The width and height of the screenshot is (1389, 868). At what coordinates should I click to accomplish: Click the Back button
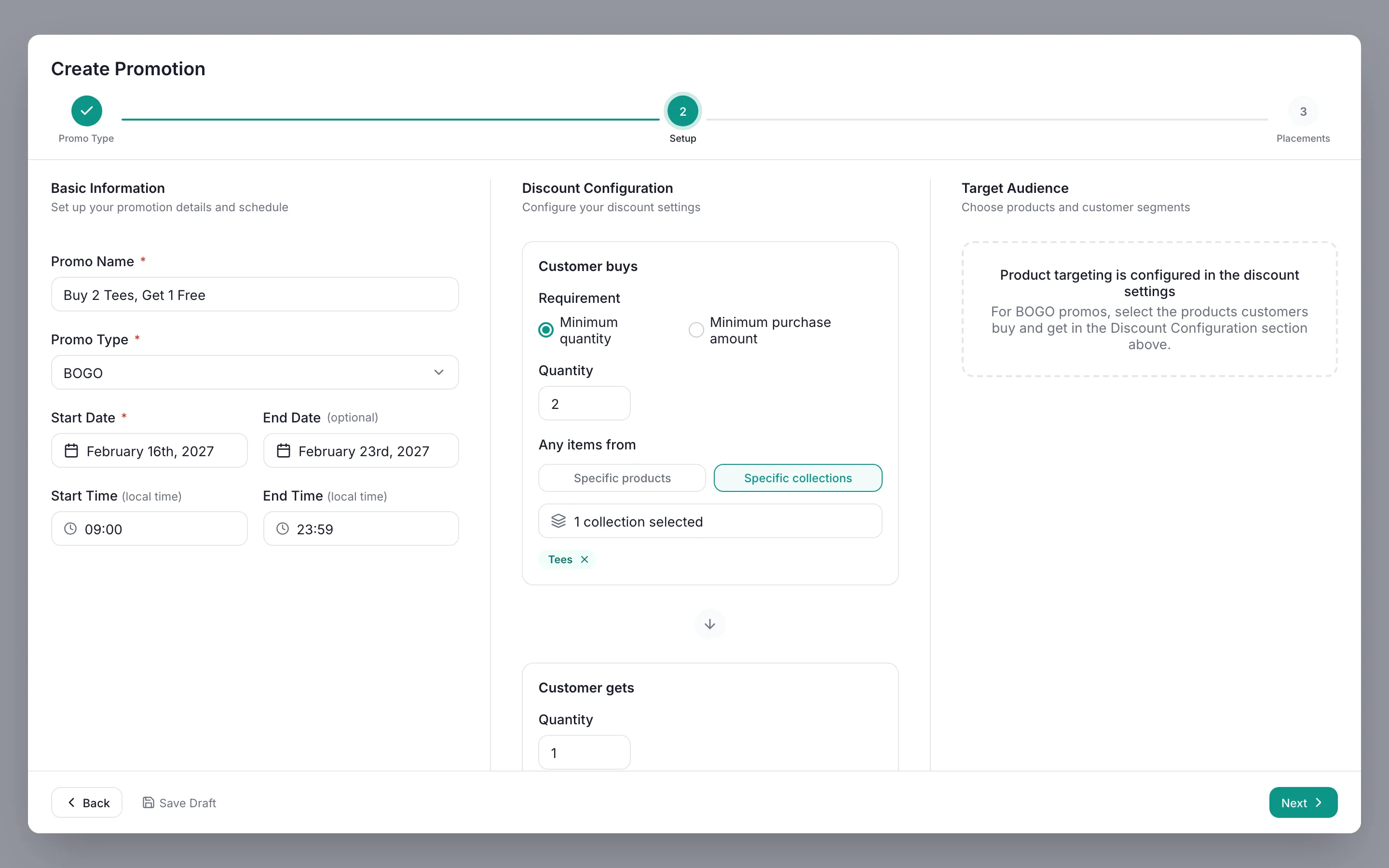click(x=87, y=802)
